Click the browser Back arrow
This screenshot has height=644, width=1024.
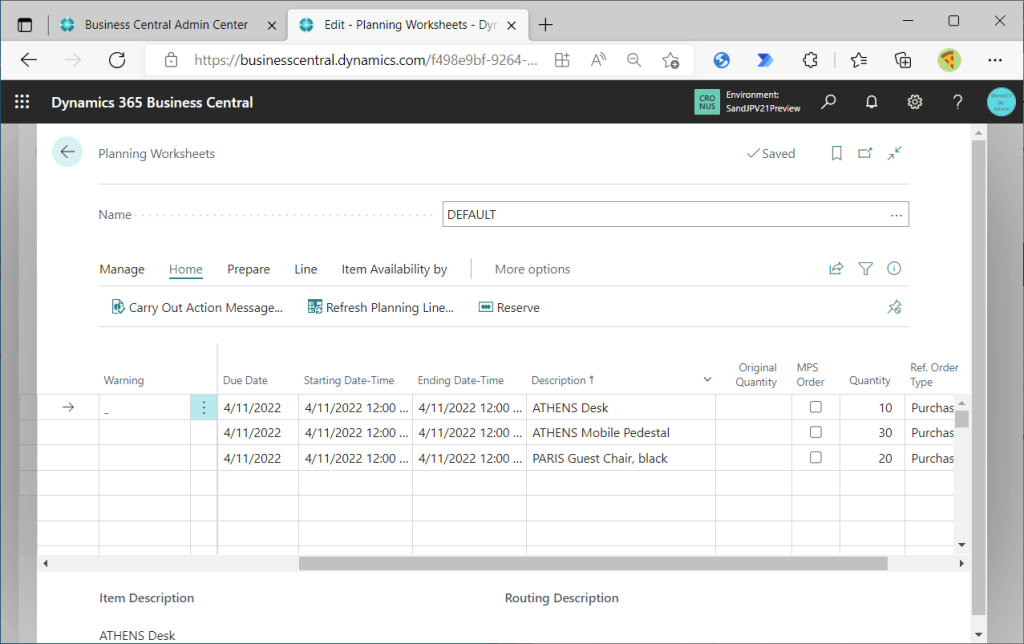click(x=29, y=60)
